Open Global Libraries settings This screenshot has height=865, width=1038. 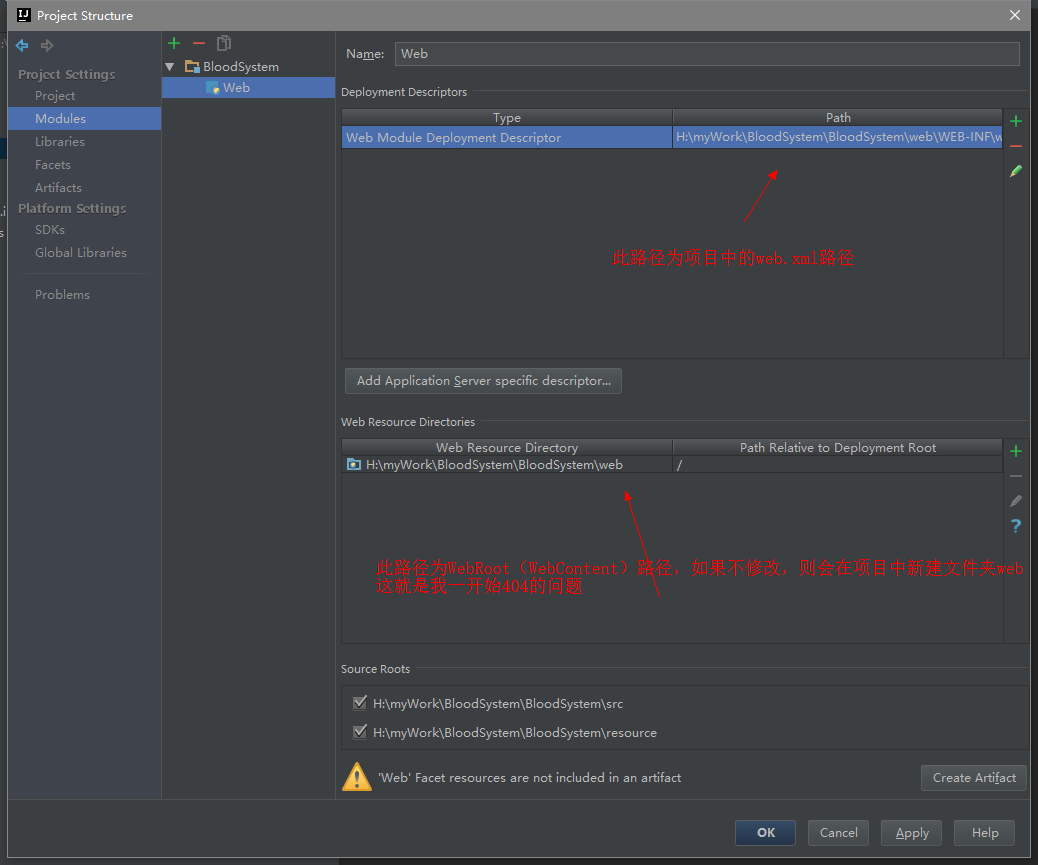pyautogui.click(x=81, y=253)
